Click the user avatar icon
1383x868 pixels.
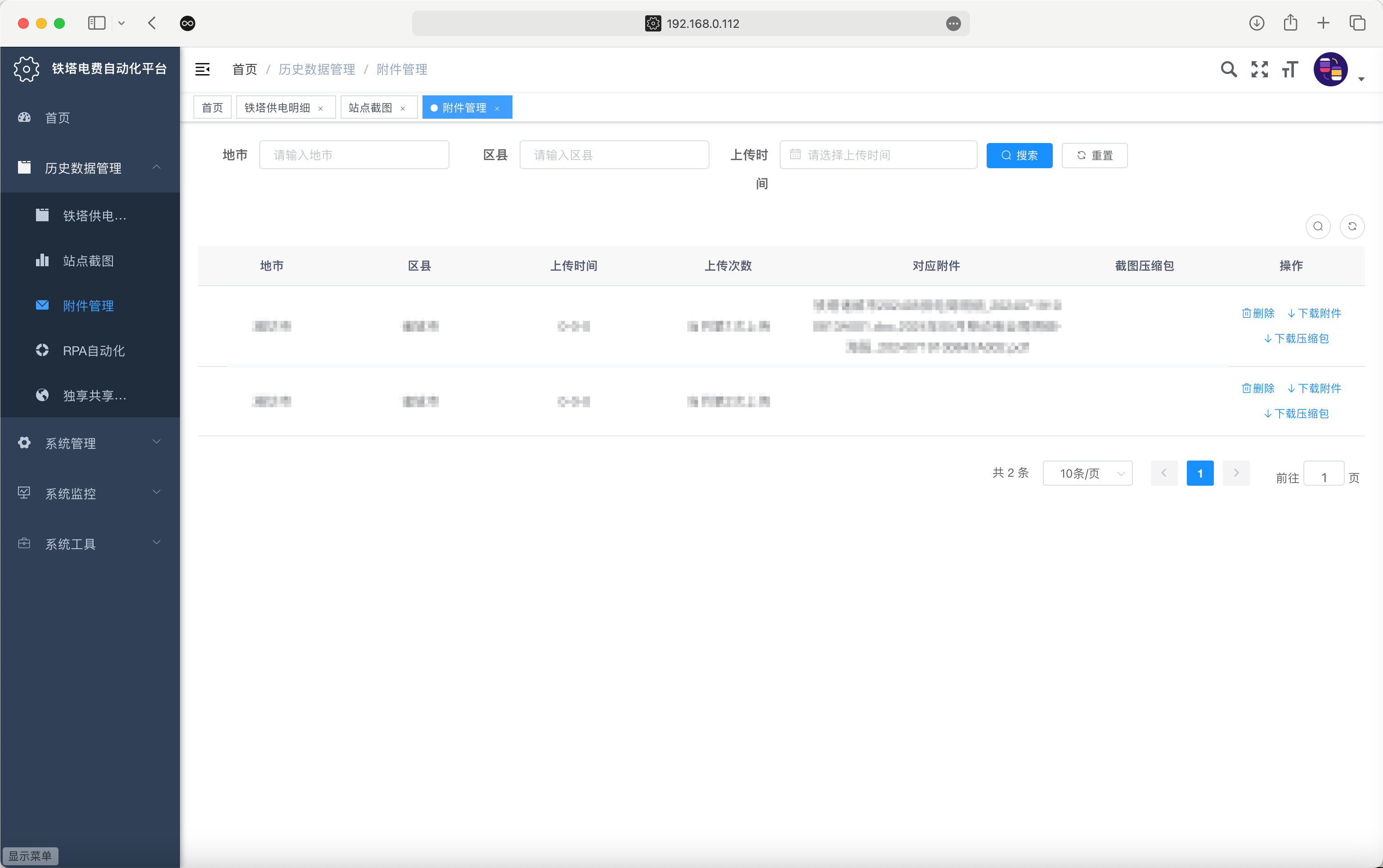[1330, 69]
